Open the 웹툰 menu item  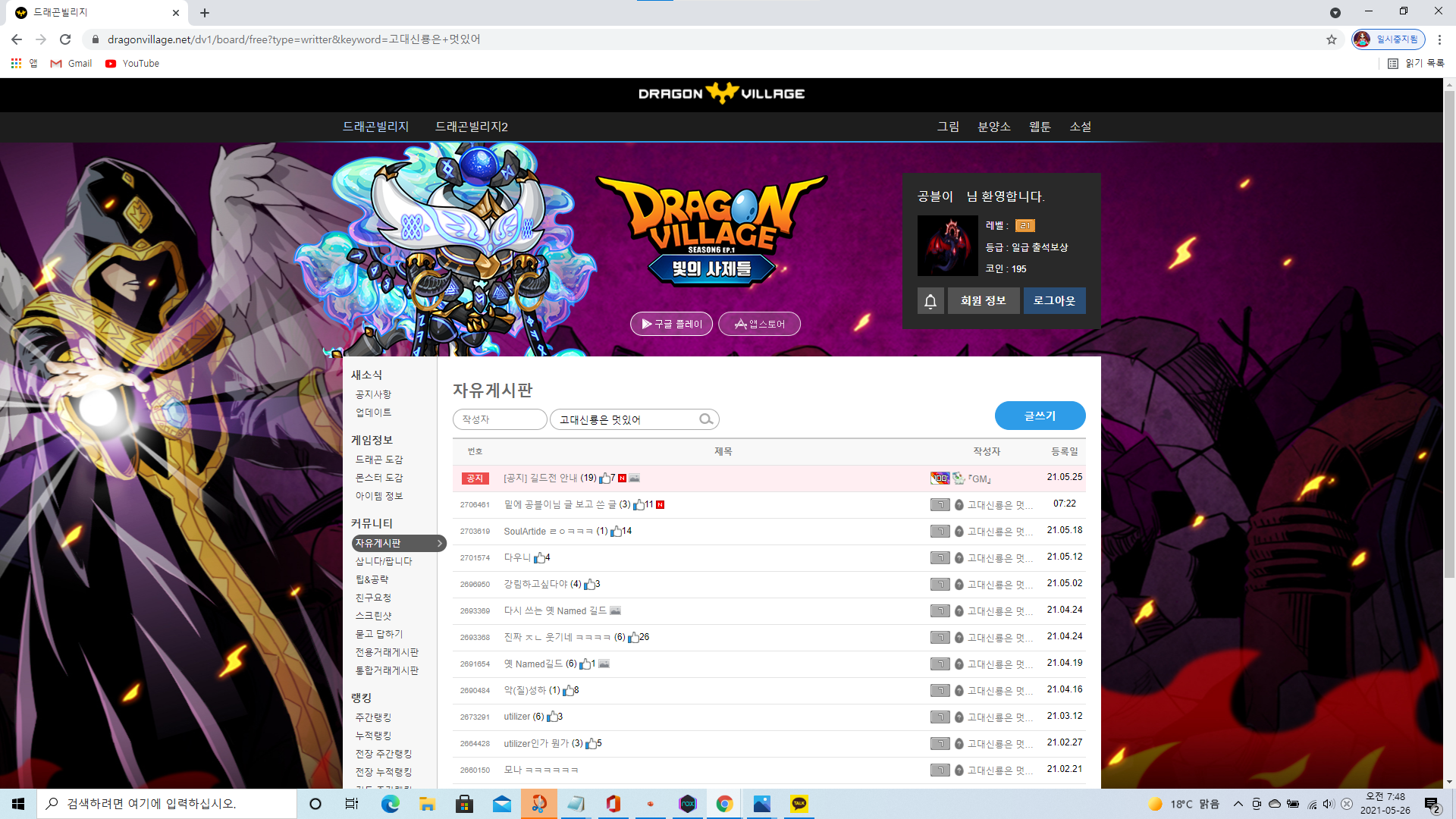pyautogui.click(x=1040, y=127)
